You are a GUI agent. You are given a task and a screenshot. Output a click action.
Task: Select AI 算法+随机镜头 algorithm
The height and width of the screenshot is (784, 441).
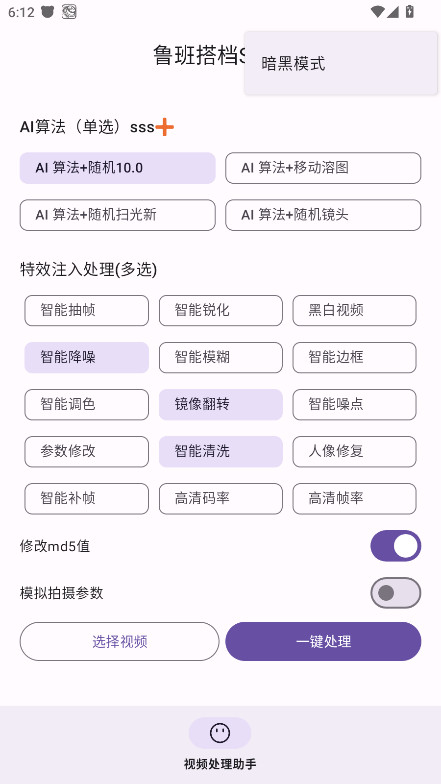pos(323,215)
